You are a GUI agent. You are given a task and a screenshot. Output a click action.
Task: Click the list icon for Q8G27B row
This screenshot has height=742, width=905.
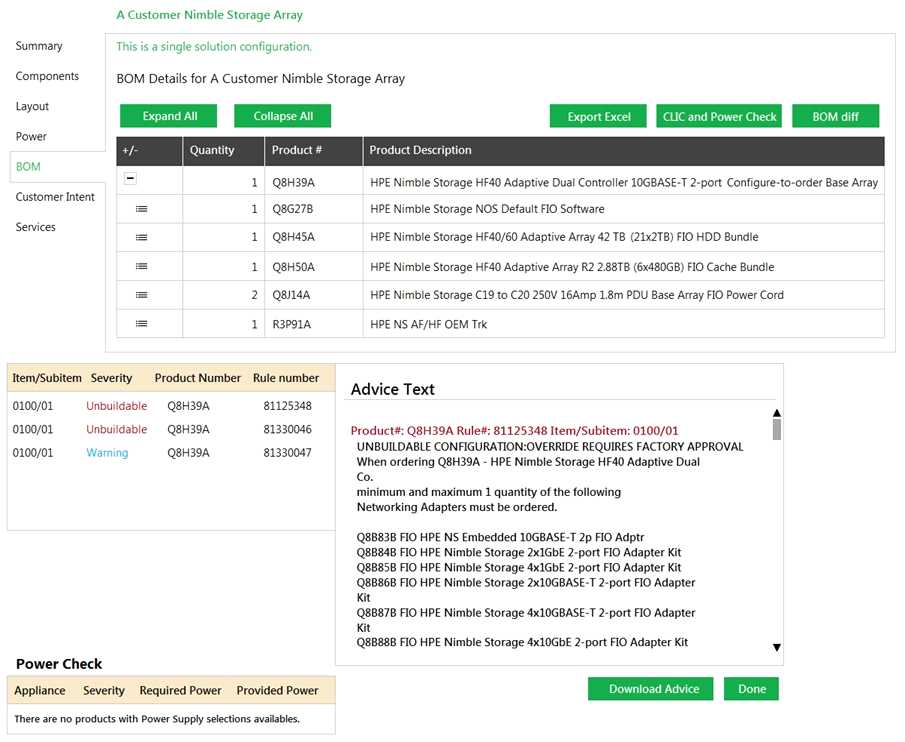tap(141, 209)
